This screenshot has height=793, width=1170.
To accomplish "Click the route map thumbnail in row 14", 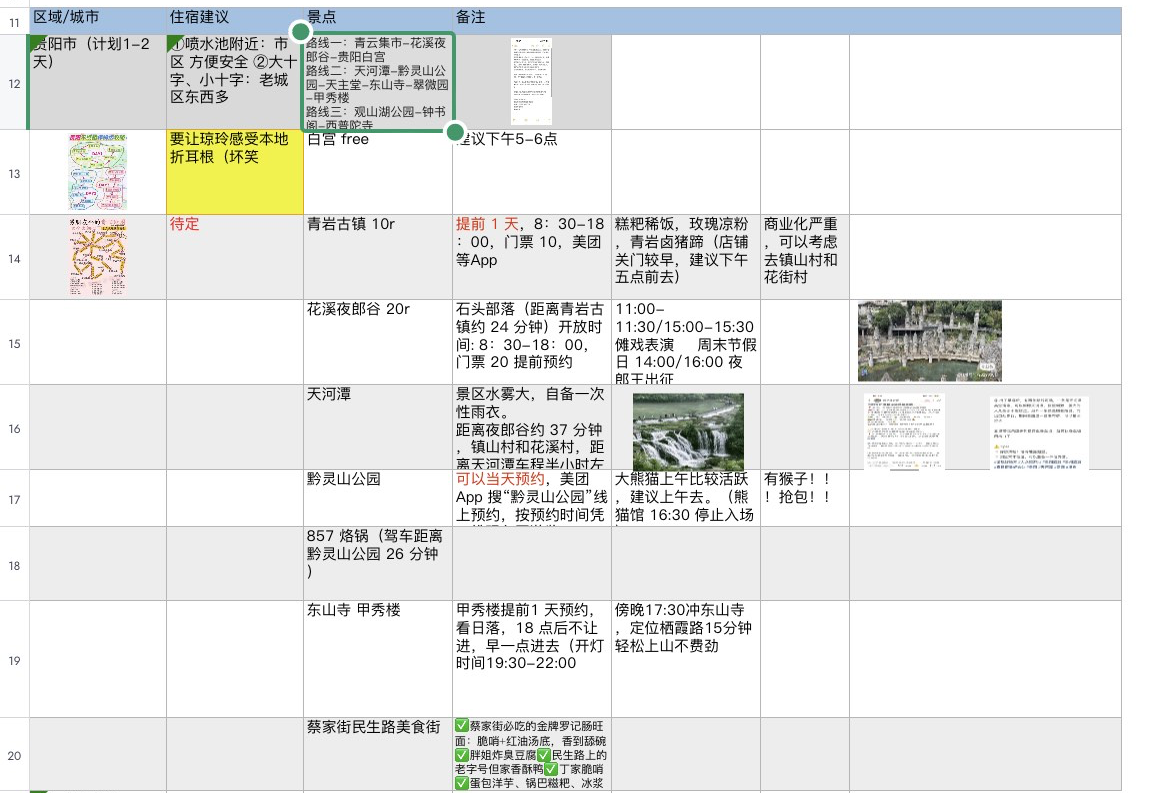I will pyautogui.click(x=98, y=257).
